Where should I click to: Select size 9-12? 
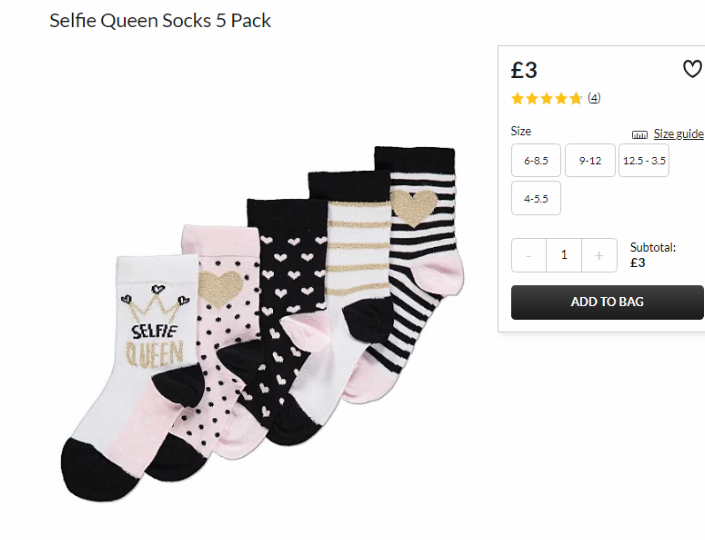pos(590,161)
